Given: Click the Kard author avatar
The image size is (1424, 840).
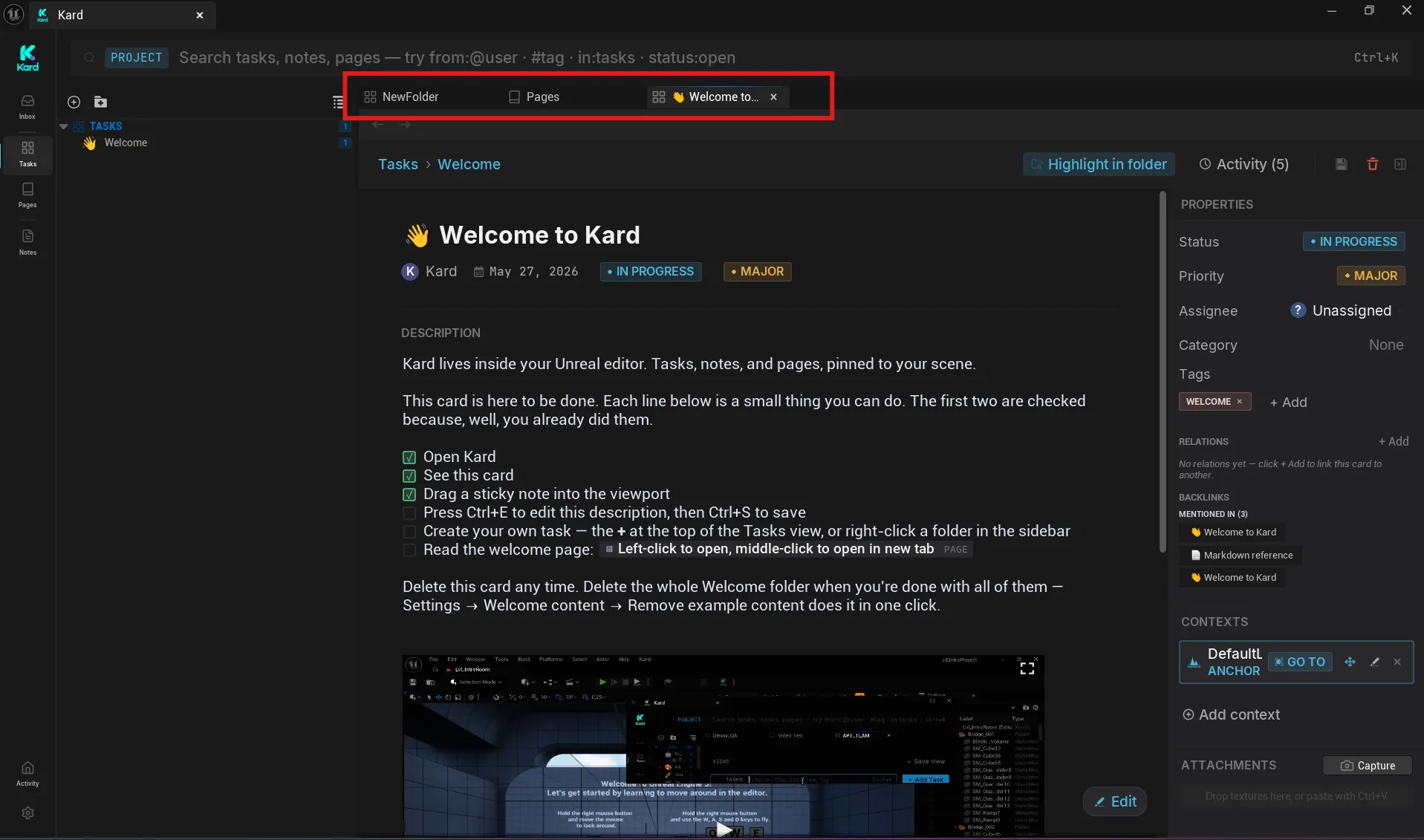Looking at the screenshot, I should (x=410, y=272).
